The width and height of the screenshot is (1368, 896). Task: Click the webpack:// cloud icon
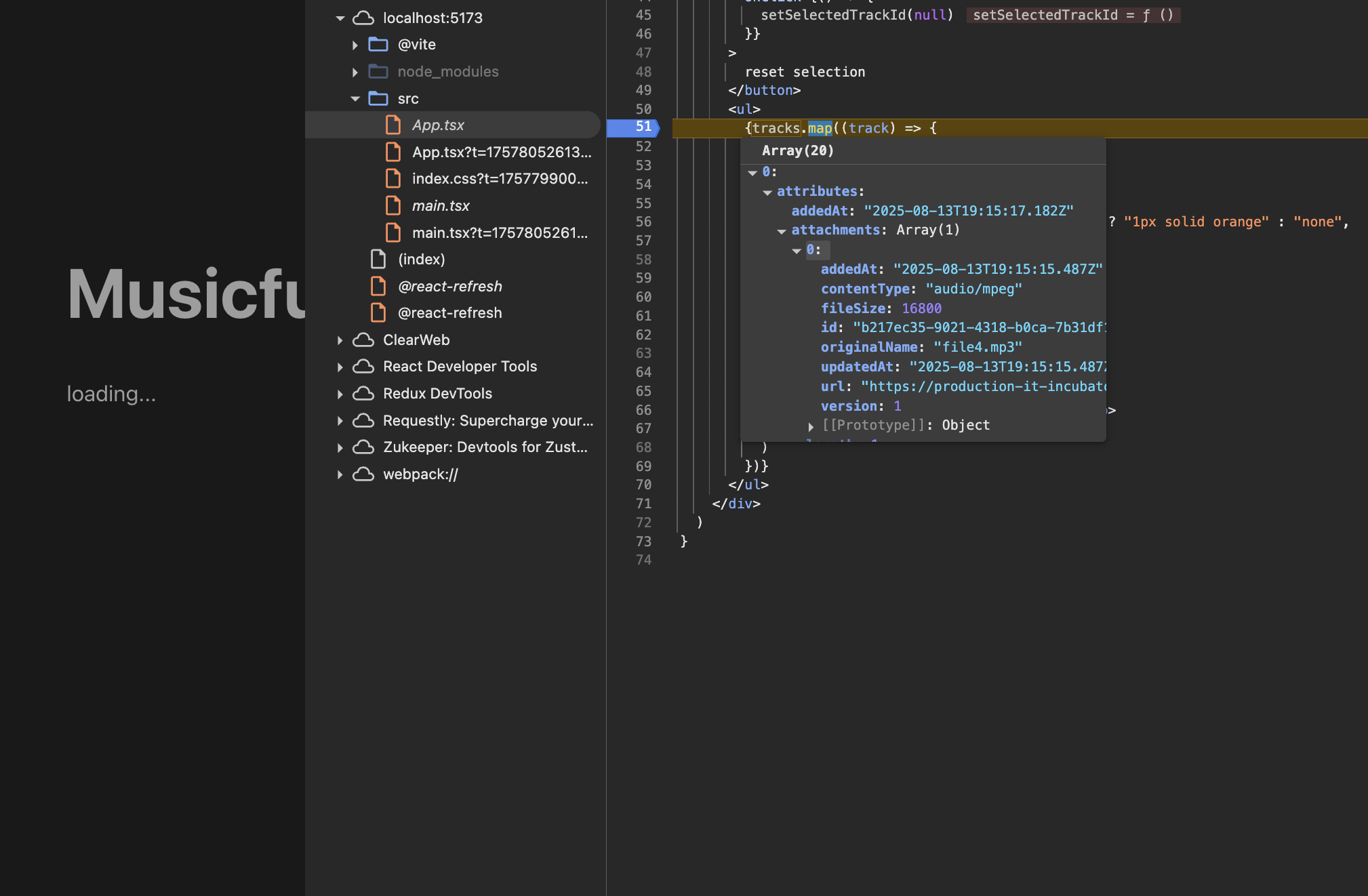[363, 474]
